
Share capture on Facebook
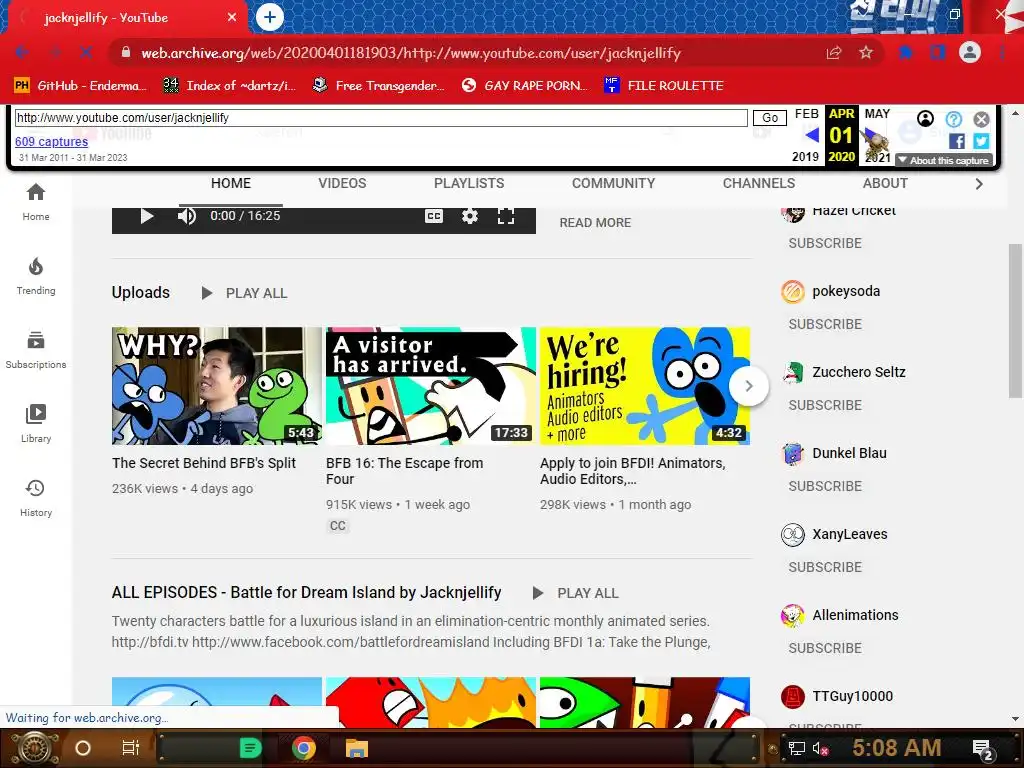pos(957,141)
